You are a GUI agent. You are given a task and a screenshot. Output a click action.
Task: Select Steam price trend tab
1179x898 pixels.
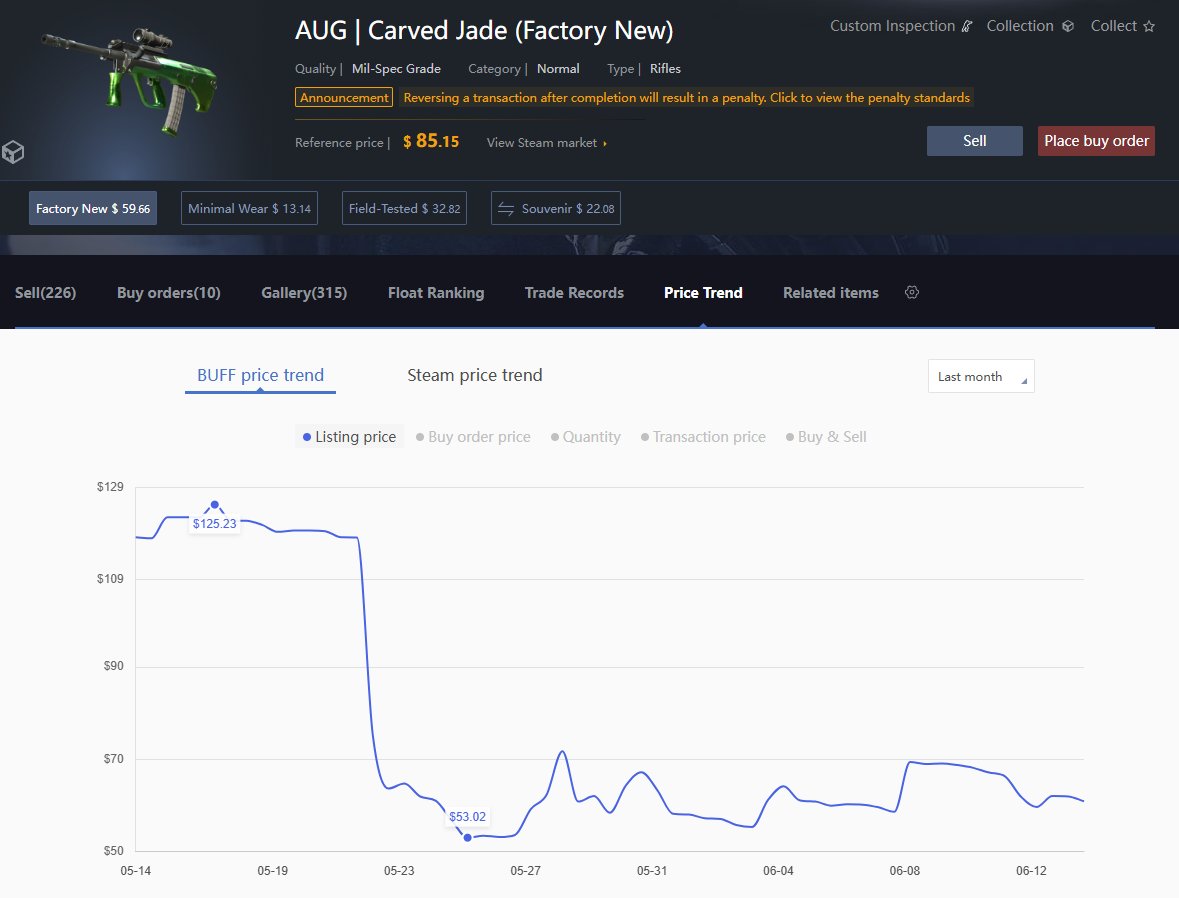[x=474, y=375]
